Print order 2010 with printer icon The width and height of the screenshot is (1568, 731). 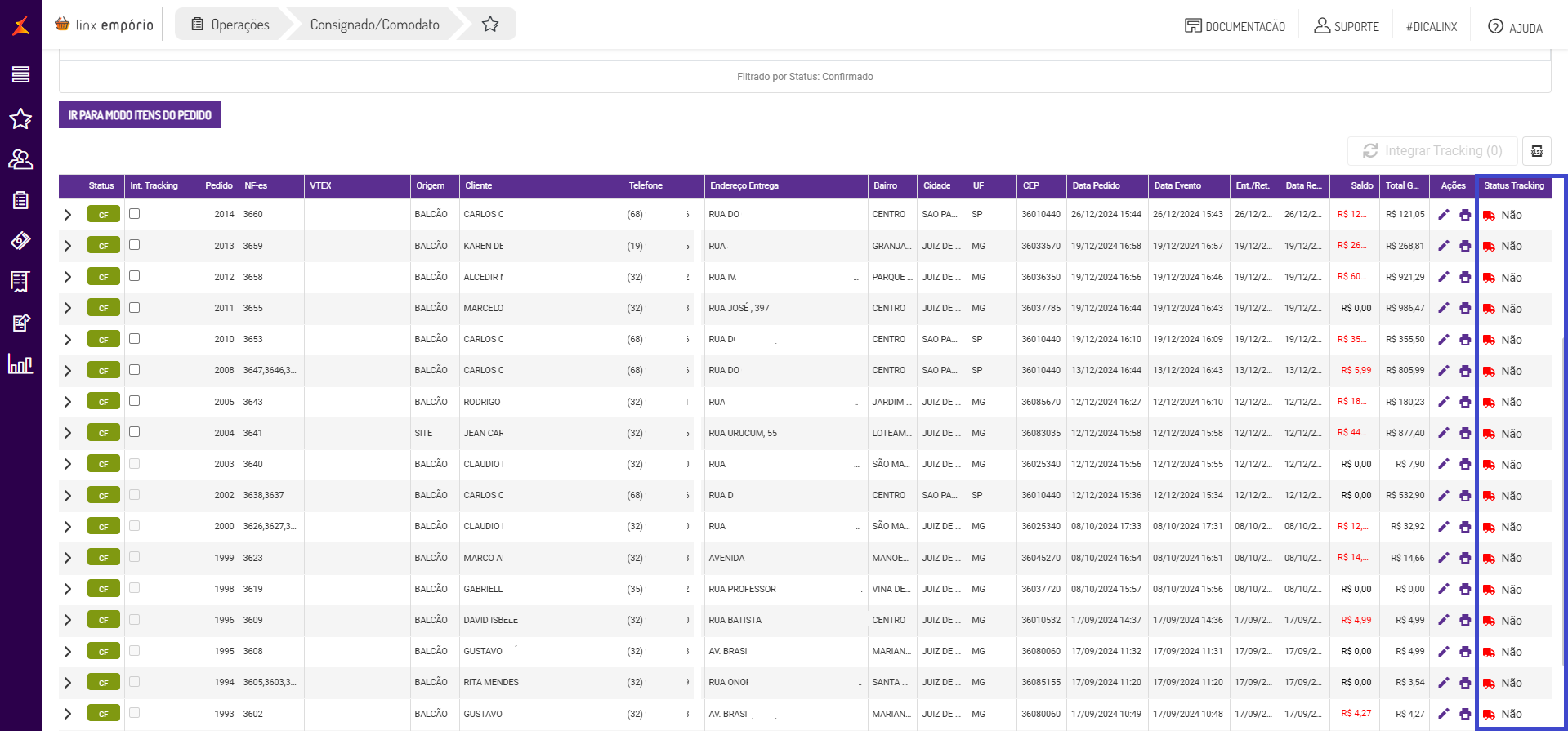point(1465,339)
